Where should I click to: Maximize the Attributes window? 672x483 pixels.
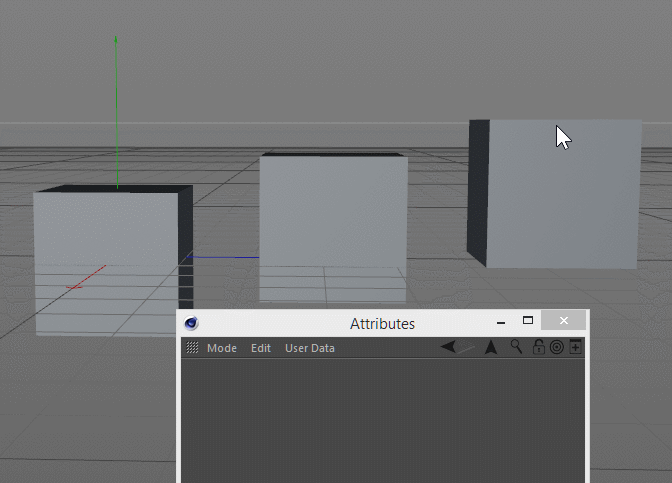[x=528, y=320]
